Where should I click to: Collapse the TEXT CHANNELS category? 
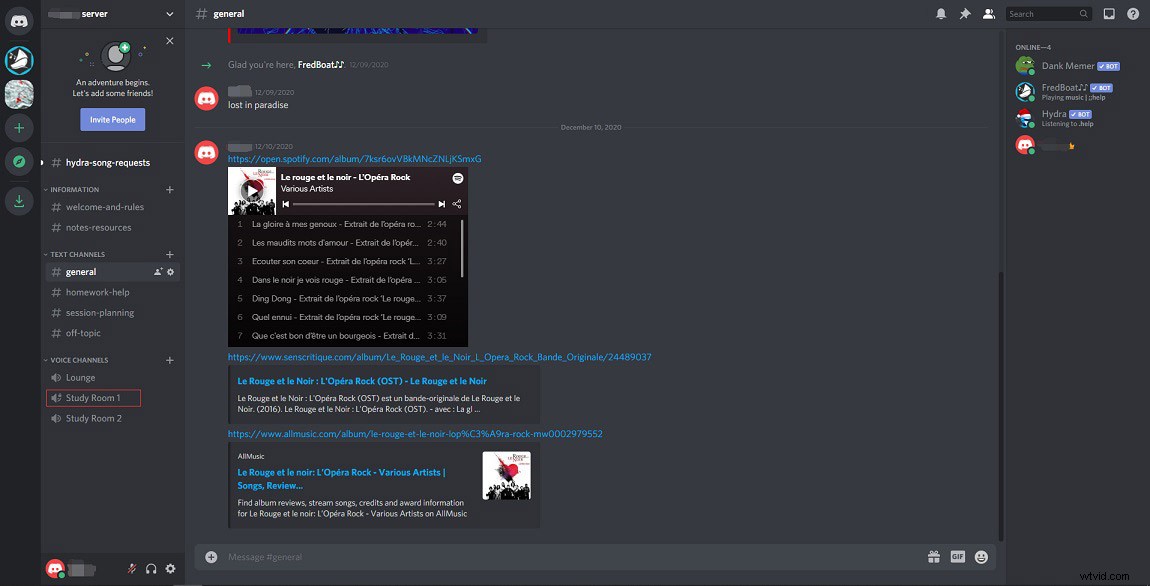77,254
